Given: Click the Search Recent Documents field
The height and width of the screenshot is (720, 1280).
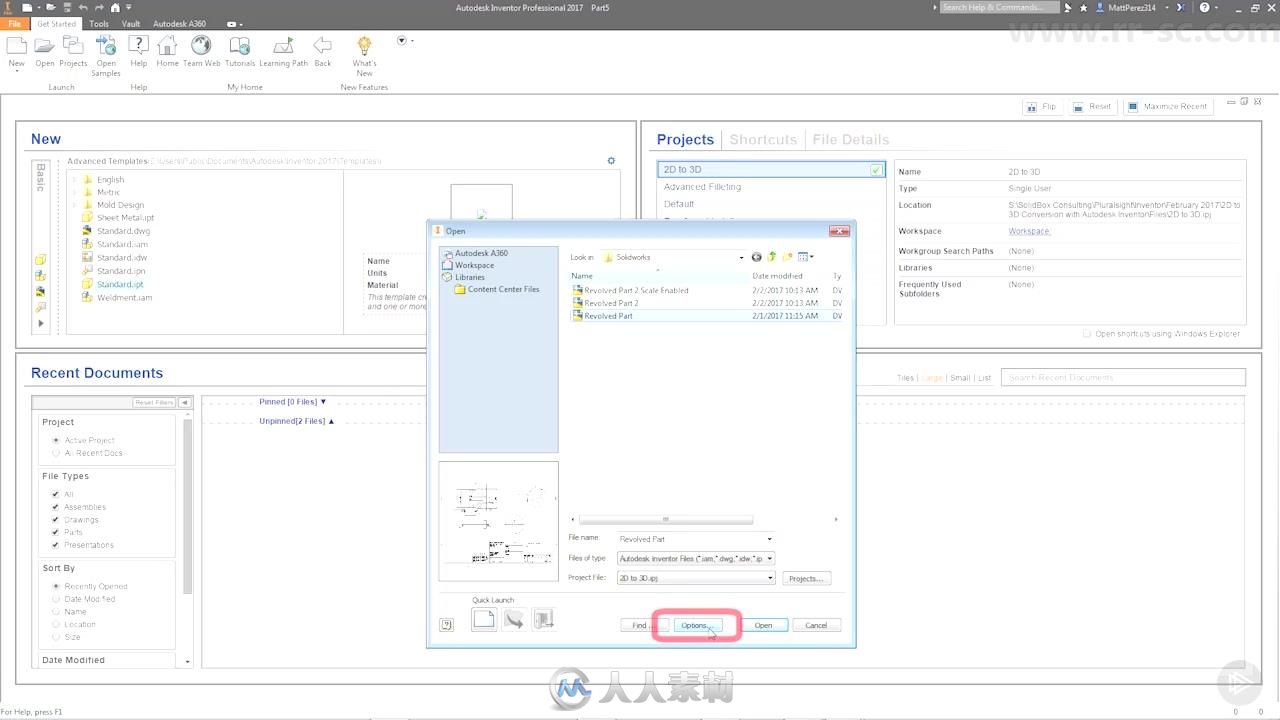Looking at the screenshot, I should (1124, 377).
